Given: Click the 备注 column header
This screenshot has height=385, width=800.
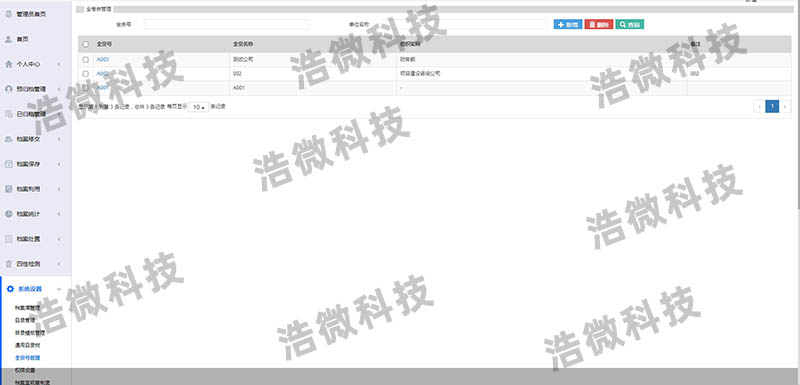Looking at the screenshot, I should 695,44.
